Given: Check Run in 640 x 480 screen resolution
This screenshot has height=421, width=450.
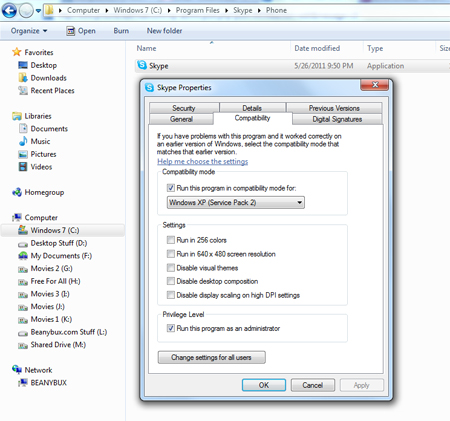Looking at the screenshot, I should click(171, 254).
